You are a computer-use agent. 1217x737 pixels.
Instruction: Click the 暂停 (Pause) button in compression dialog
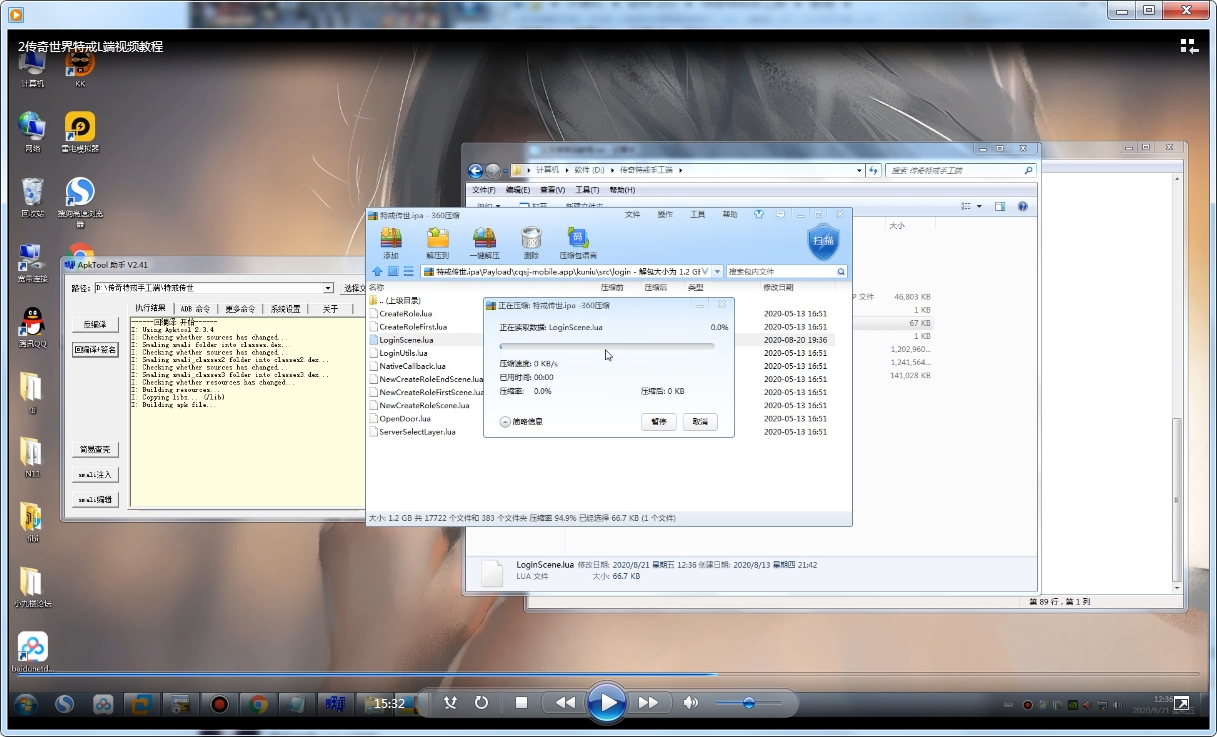click(x=658, y=422)
